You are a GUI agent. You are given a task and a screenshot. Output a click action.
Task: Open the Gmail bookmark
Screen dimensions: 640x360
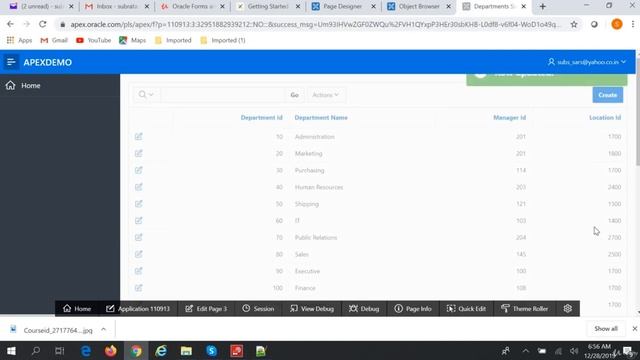pyautogui.click(x=54, y=40)
